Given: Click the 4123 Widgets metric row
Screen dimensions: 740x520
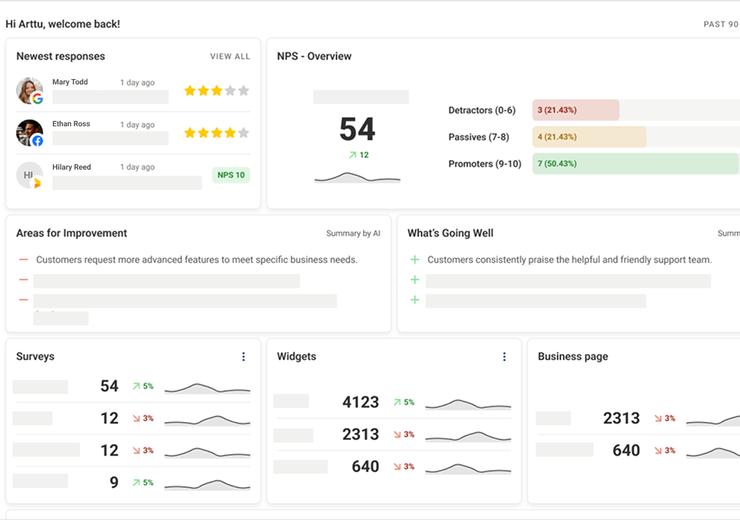Looking at the screenshot, I should tap(360, 402).
